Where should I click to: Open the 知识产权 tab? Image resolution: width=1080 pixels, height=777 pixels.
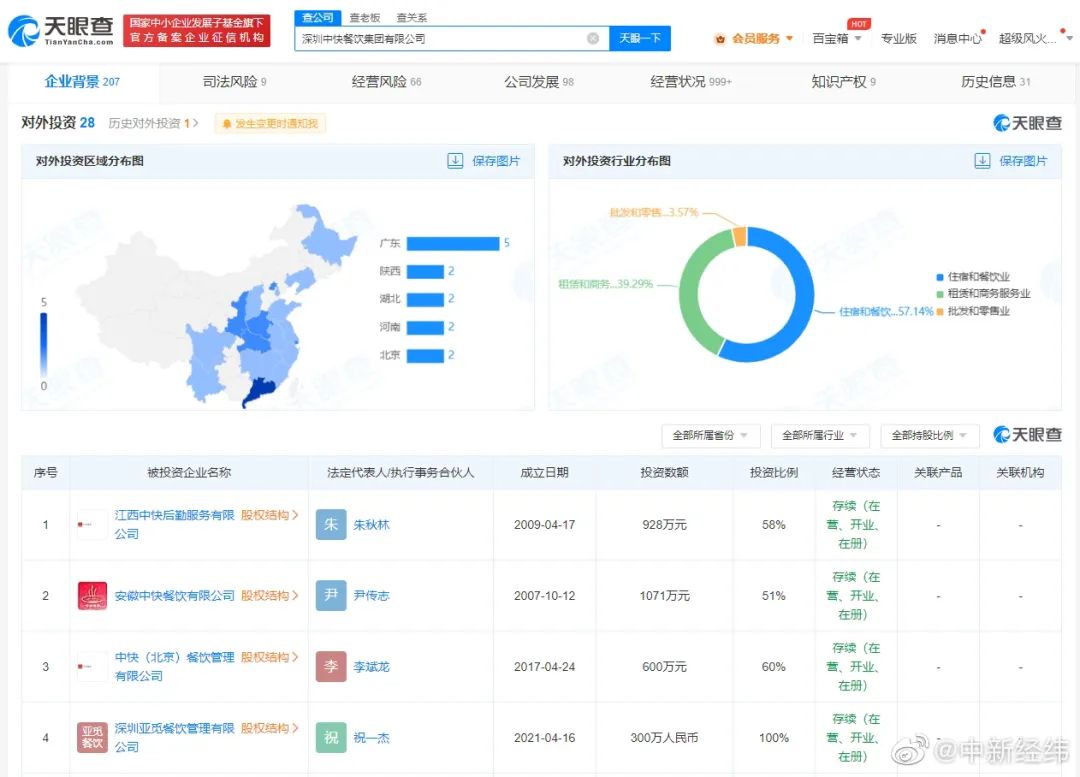pyautogui.click(x=843, y=82)
